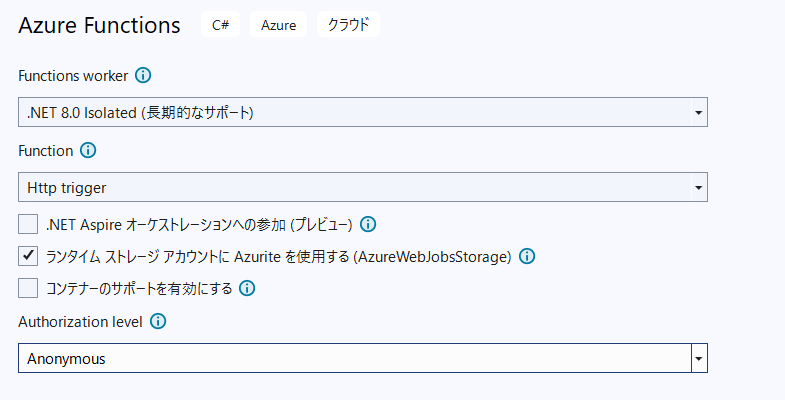Select the .NET 8.0 Isolated combo box text
The height and width of the screenshot is (400, 785).
pyautogui.click(x=140, y=113)
